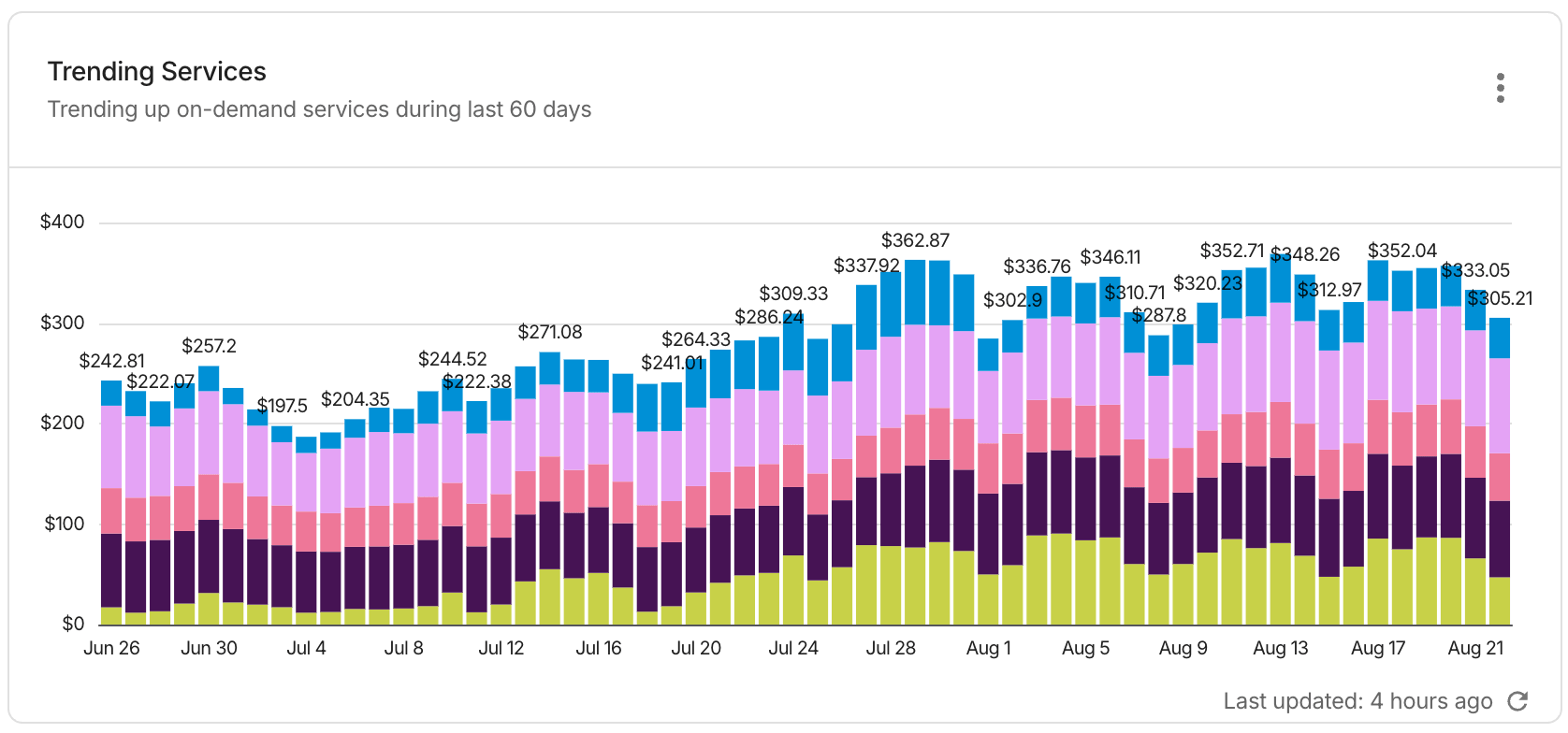Click the $336.76 data label
The height and width of the screenshot is (733, 1568).
(1037, 266)
